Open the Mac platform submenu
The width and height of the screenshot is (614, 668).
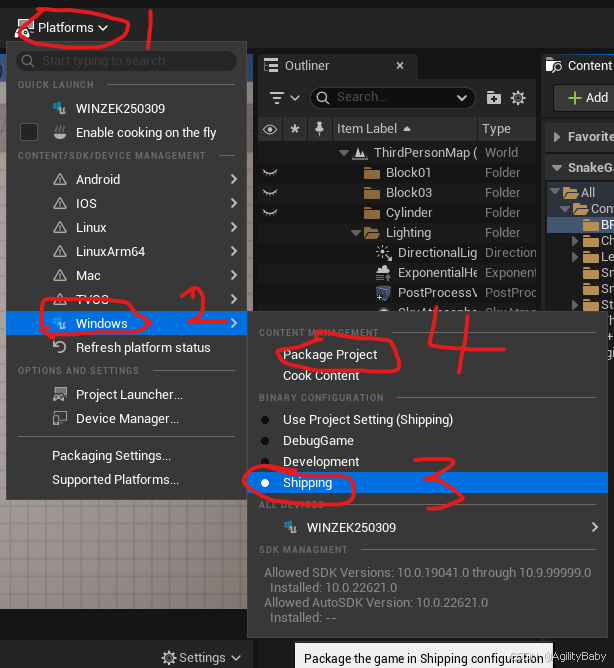127,276
